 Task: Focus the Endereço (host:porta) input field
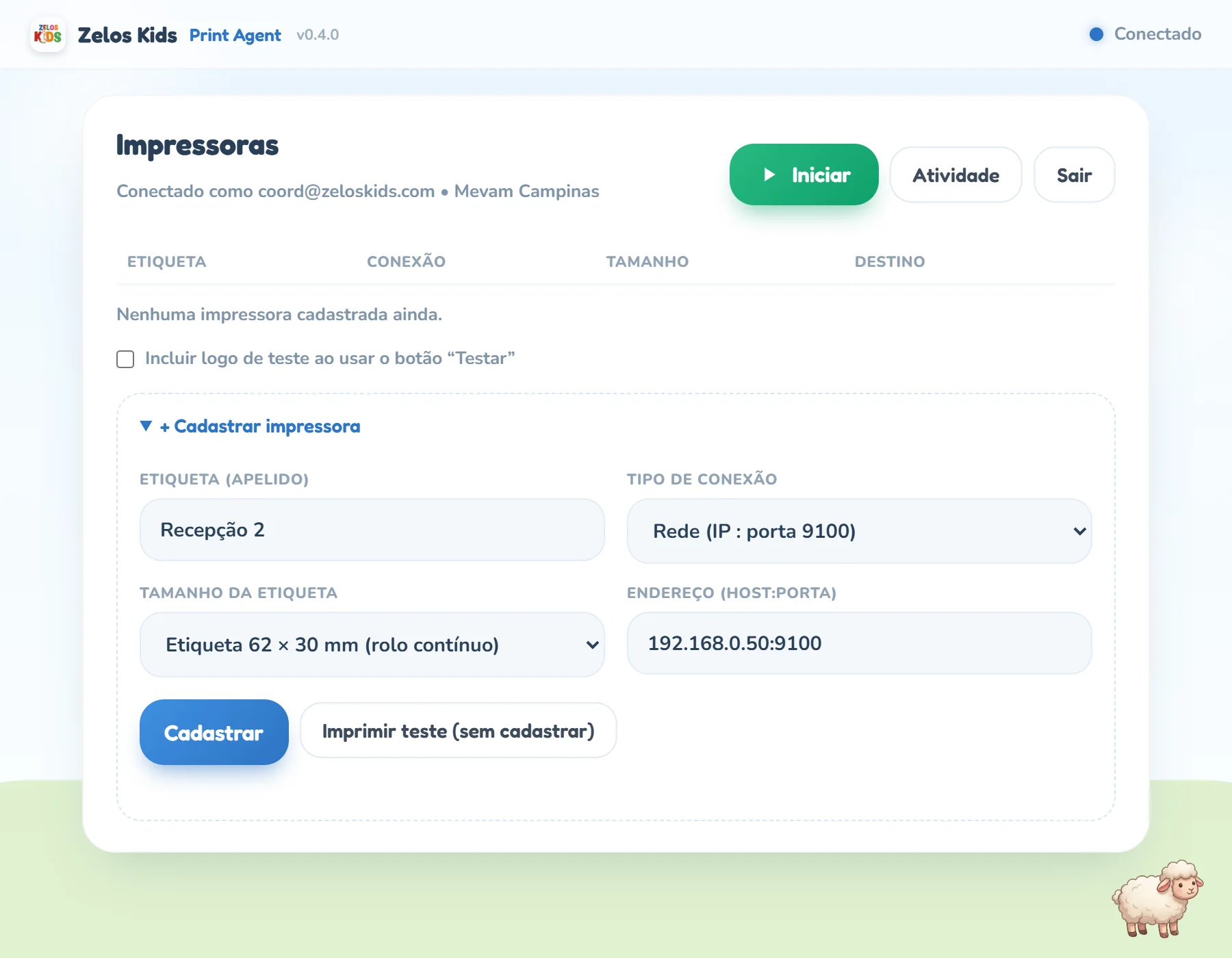click(x=859, y=643)
